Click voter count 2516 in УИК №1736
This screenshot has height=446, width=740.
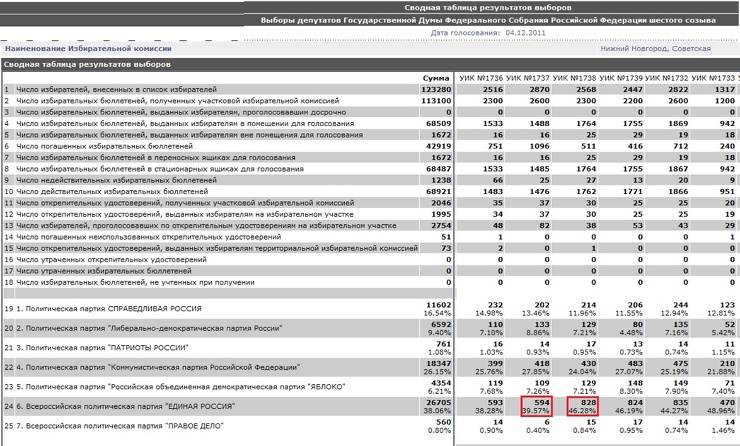[x=492, y=89]
